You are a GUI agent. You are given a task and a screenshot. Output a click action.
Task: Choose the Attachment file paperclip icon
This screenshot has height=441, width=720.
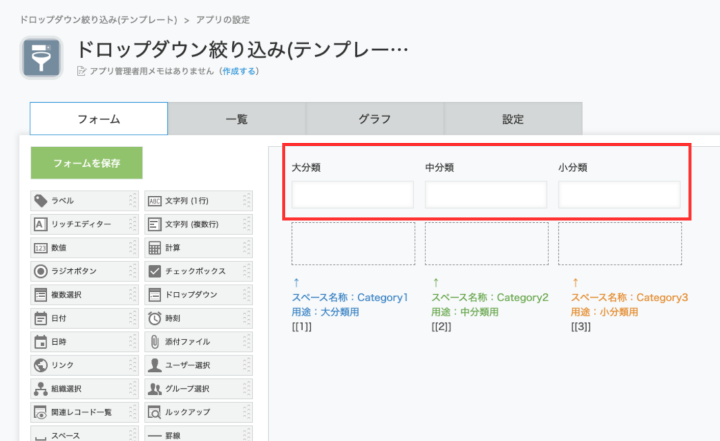[x=155, y=342]
